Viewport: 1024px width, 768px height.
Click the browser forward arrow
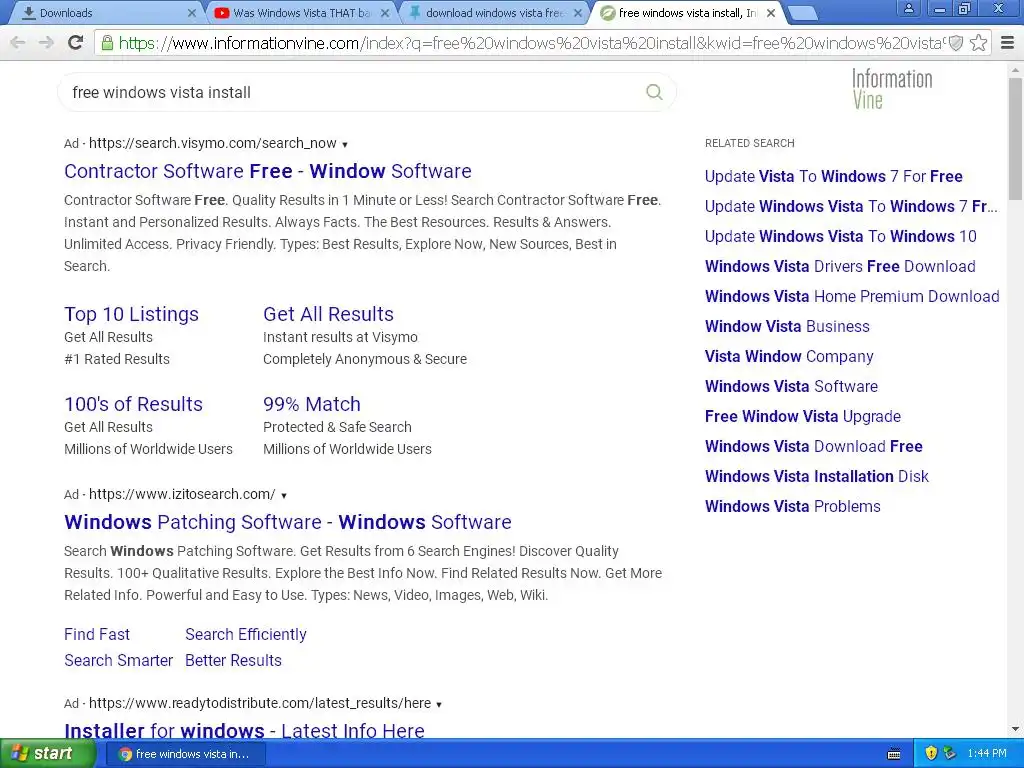[46, 43]
